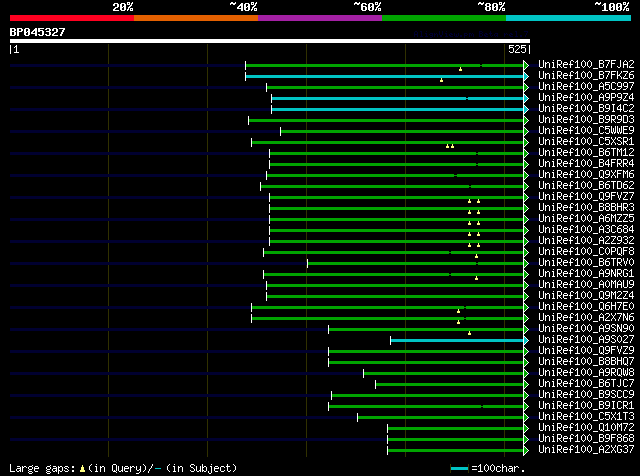Select the white BP045327 query sequence bar
Image resolution: width=640 pixels, height=476 pixels.
[270, 41]
